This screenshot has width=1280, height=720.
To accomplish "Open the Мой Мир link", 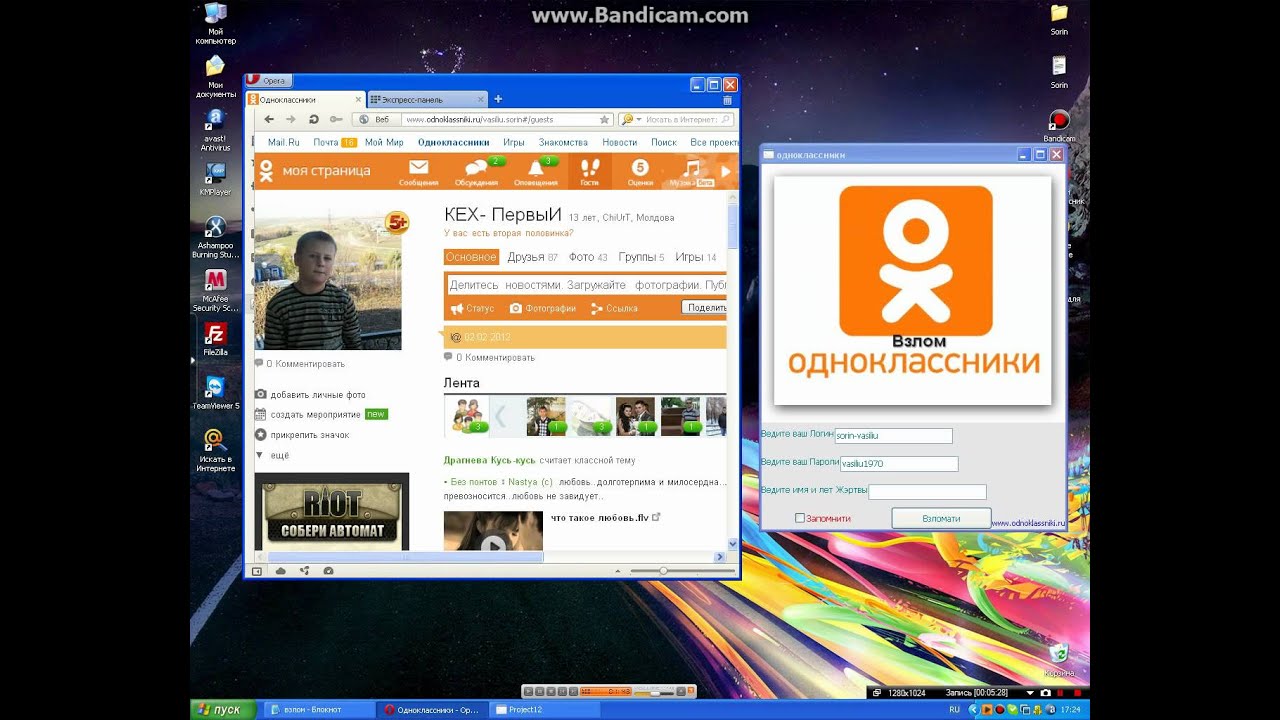I will click(384, 142).
